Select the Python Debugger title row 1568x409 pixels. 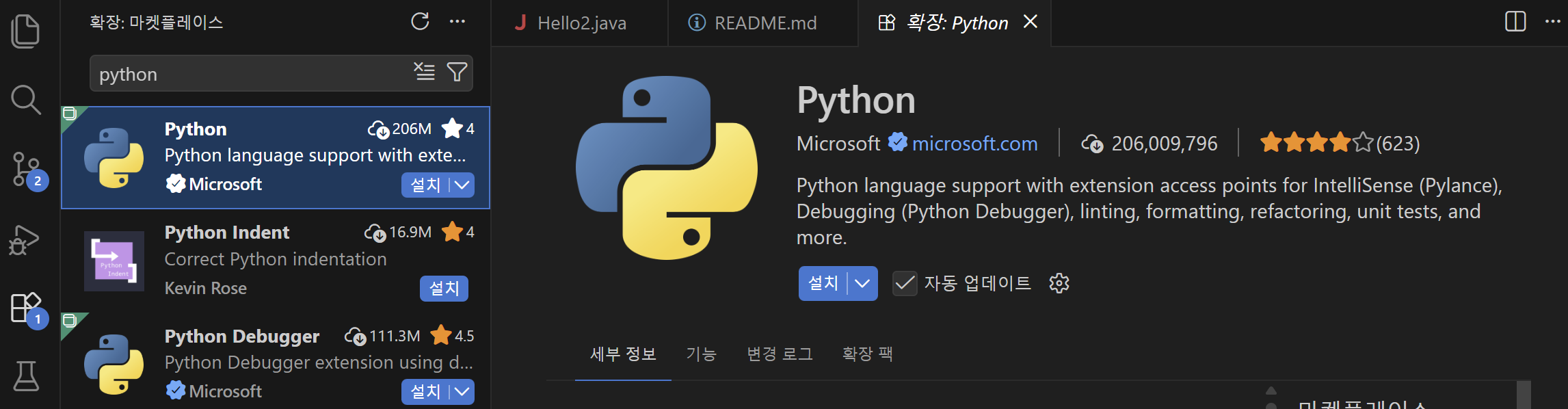pyautogui.click(x=242, y=337)
